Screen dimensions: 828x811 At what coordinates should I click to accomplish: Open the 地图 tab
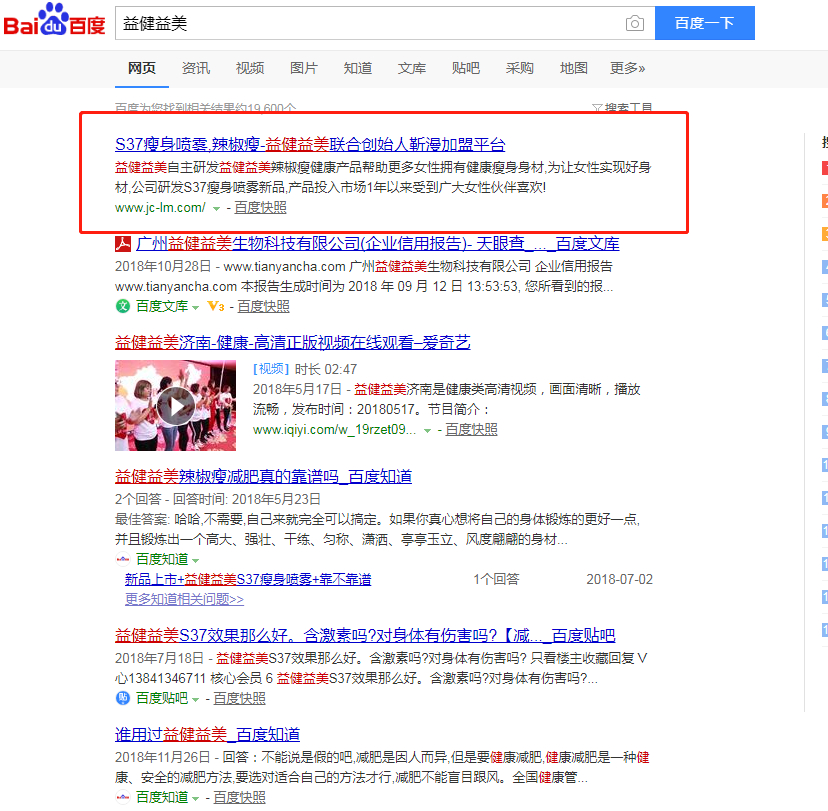point(573,68)
